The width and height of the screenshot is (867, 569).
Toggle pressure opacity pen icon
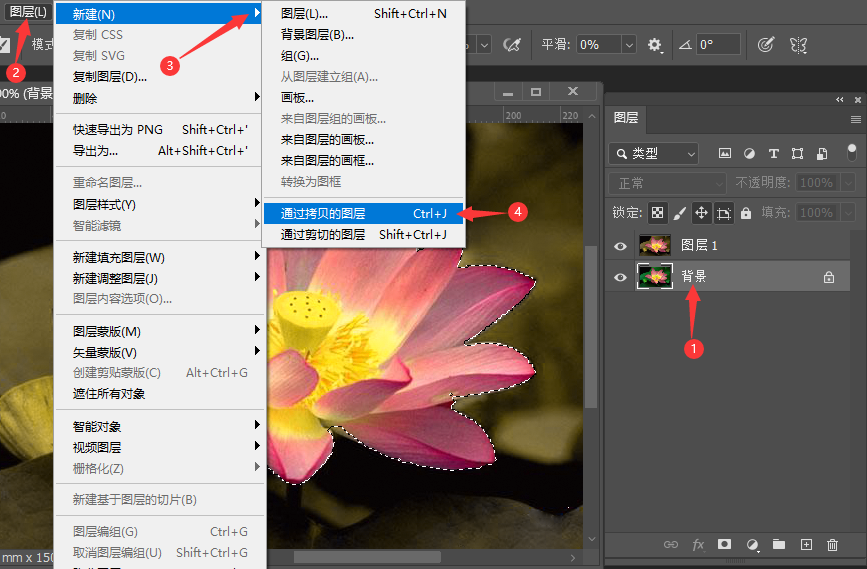coord(511,45)
